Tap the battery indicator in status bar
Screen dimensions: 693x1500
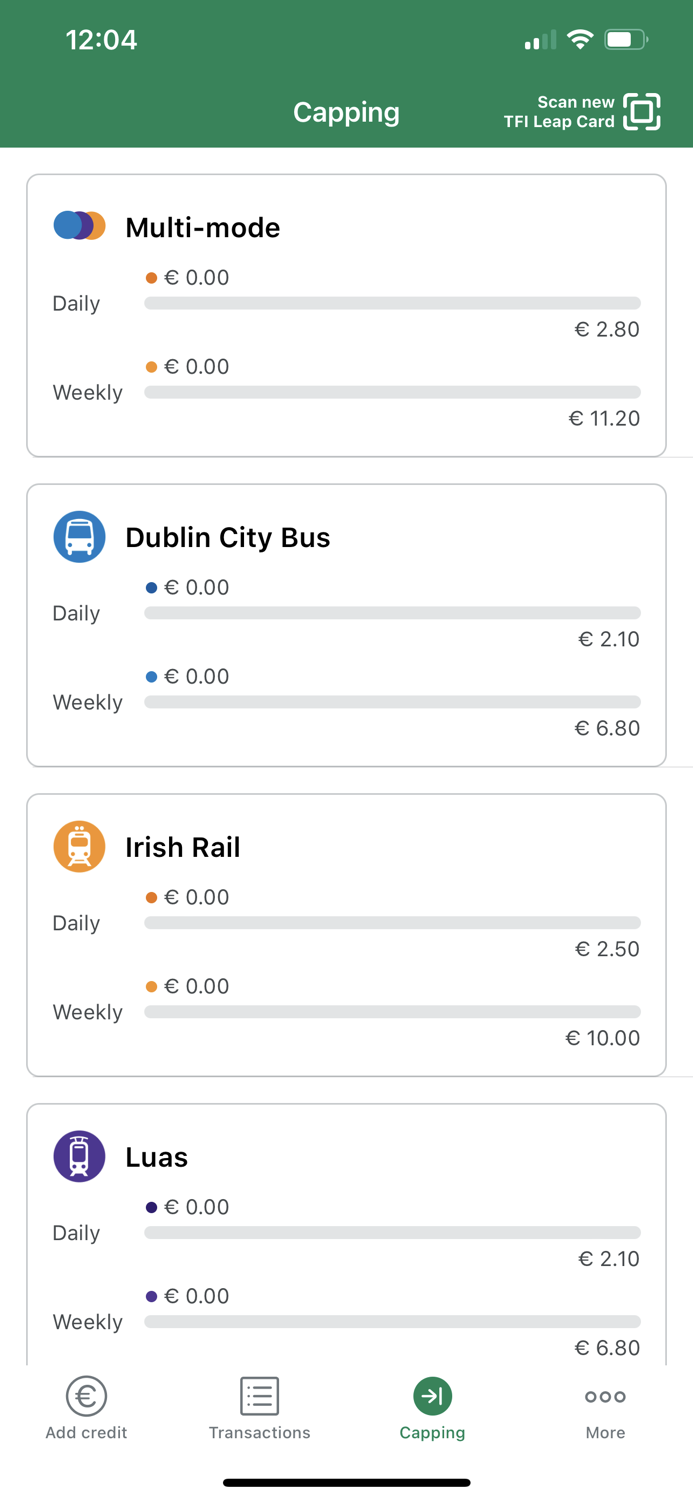(626, 40)
